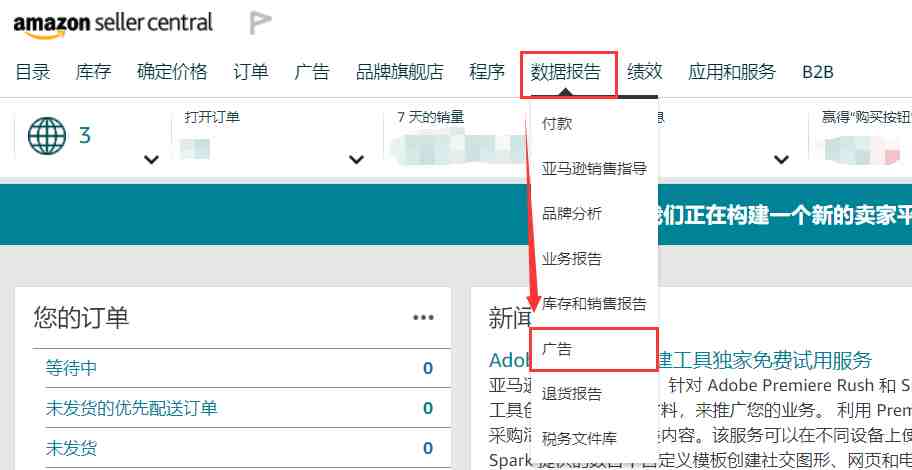Select 业务报告 in the dropdown
Viewport: 912px width, 470px height.
pyautogui.click(x=572, y=259)
